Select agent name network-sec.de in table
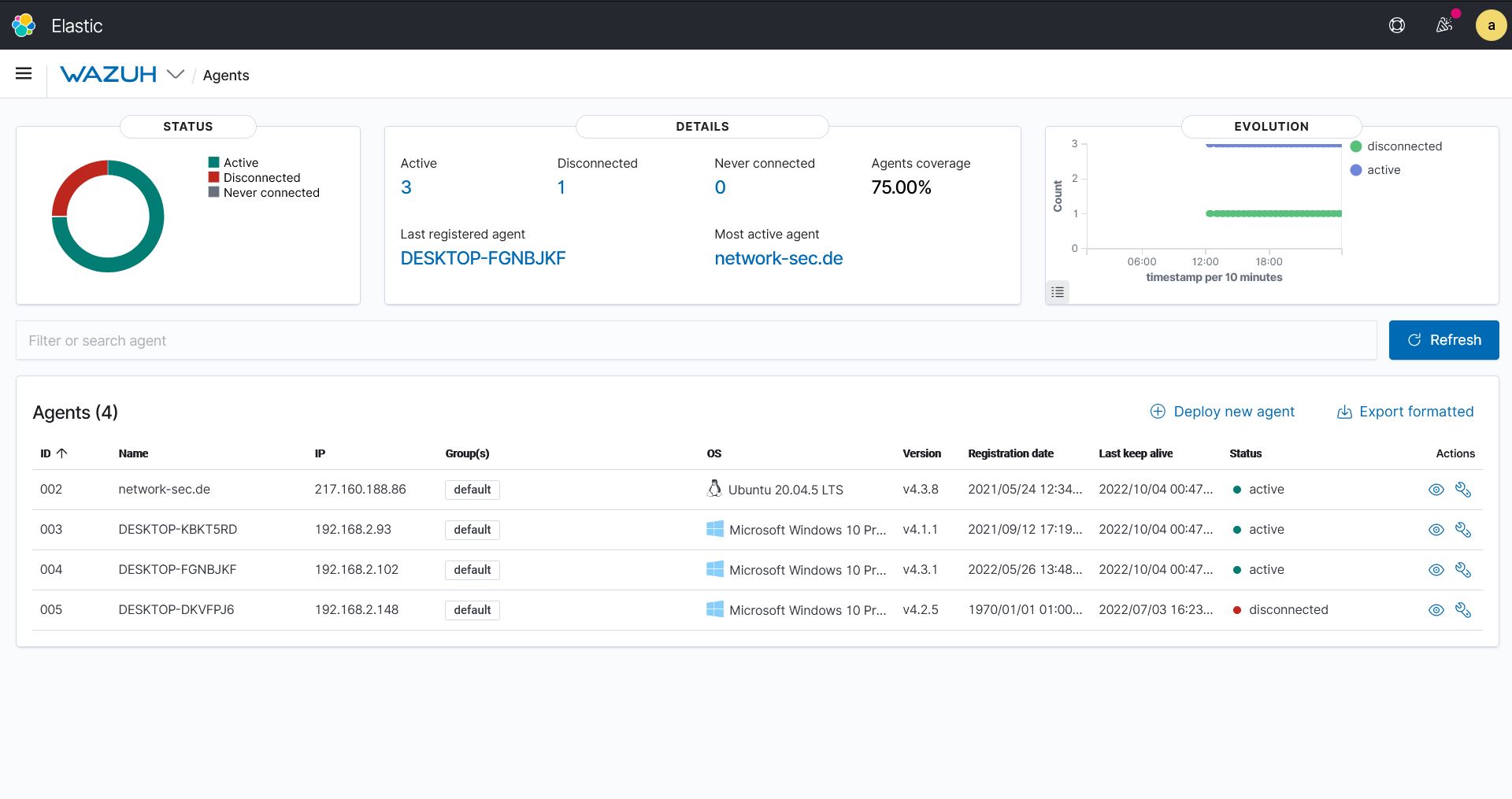This screenshot has height=799, width=1512. pos(164,489)
